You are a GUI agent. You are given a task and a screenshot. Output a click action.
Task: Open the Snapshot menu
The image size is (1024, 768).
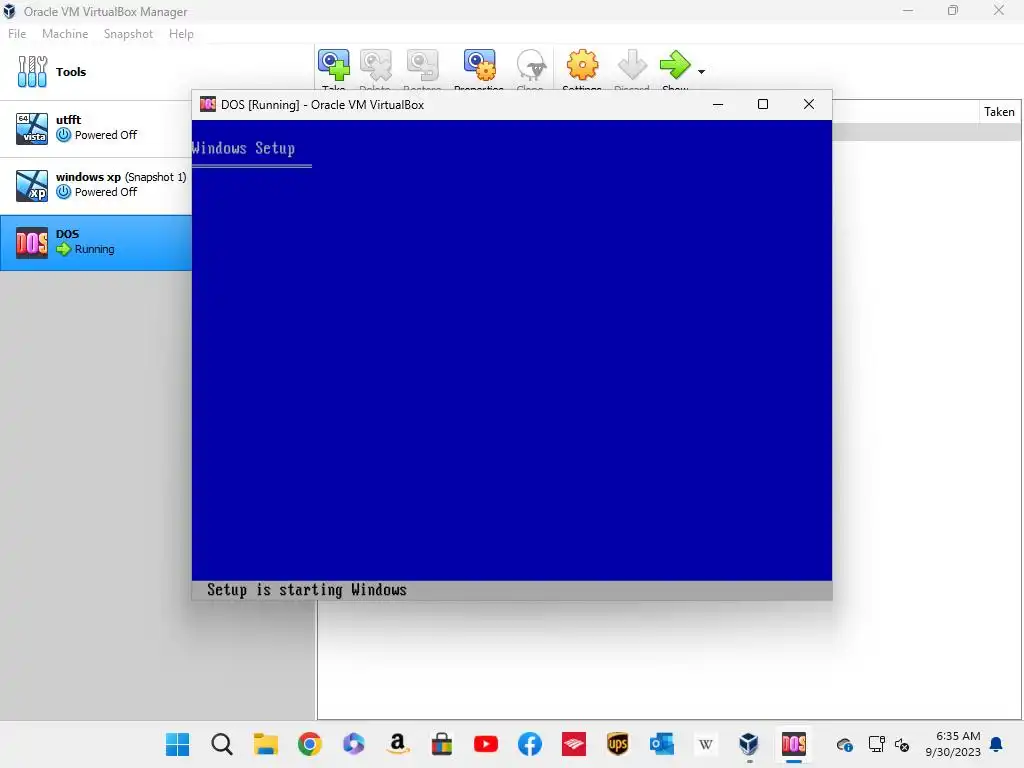coord(128,34)
